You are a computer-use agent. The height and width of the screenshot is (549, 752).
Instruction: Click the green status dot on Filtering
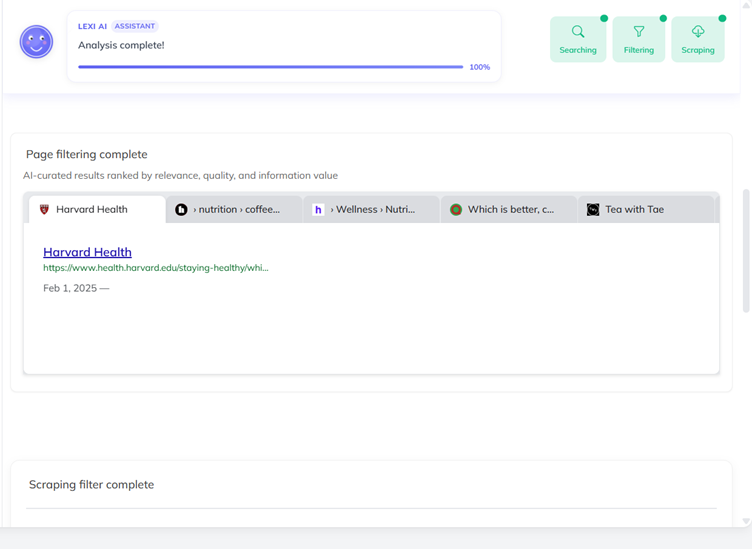(x=663, y=18)
